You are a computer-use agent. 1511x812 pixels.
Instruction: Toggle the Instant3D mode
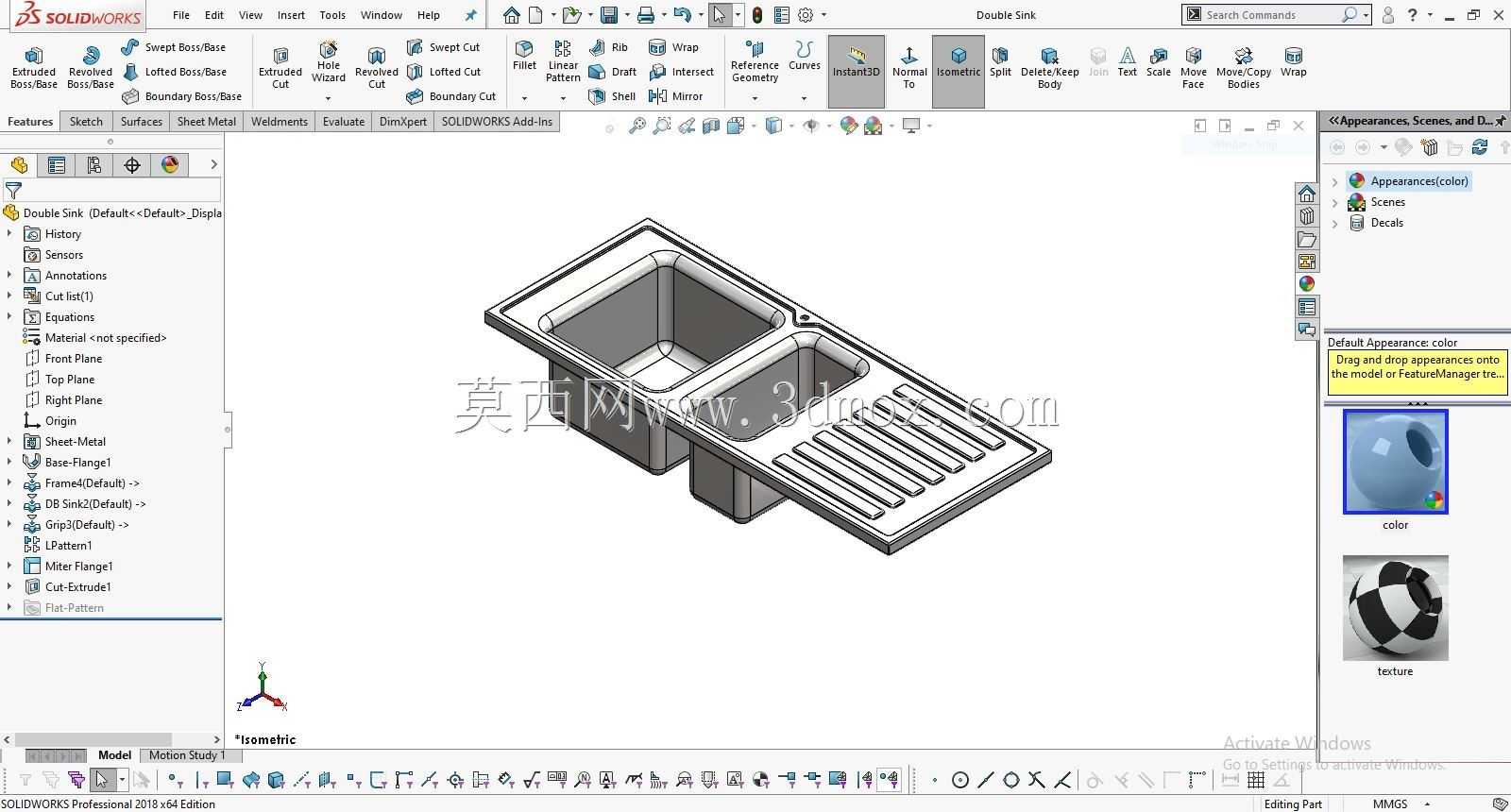click(856, 72)
